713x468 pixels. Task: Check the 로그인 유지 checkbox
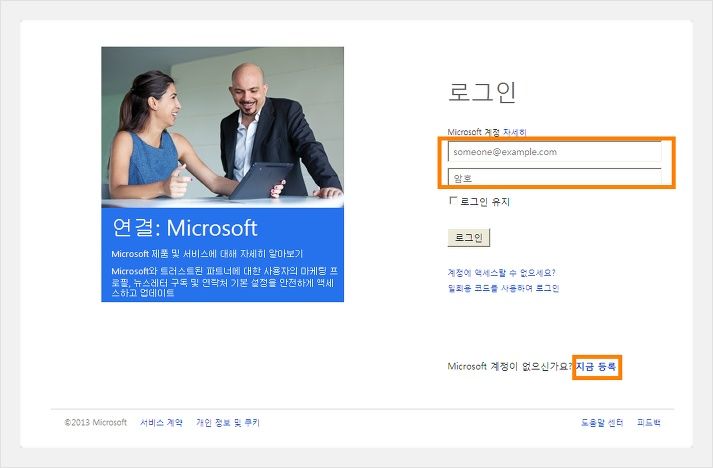452,200
